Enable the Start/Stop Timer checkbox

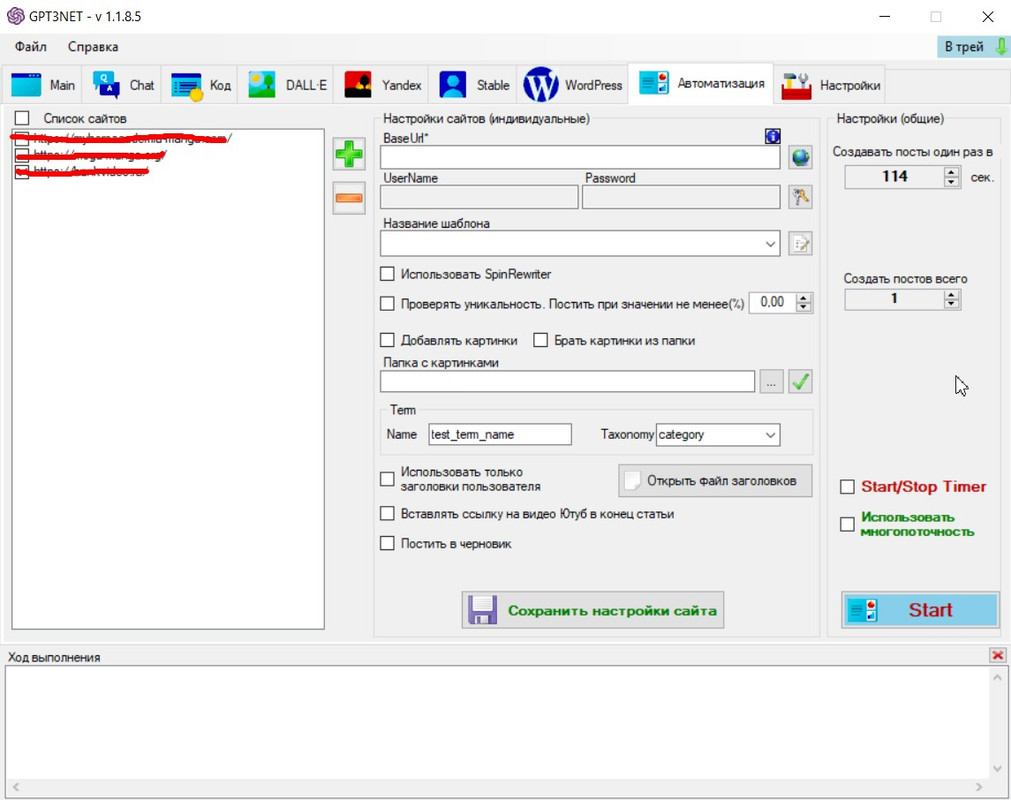click(x=847, y=487)
